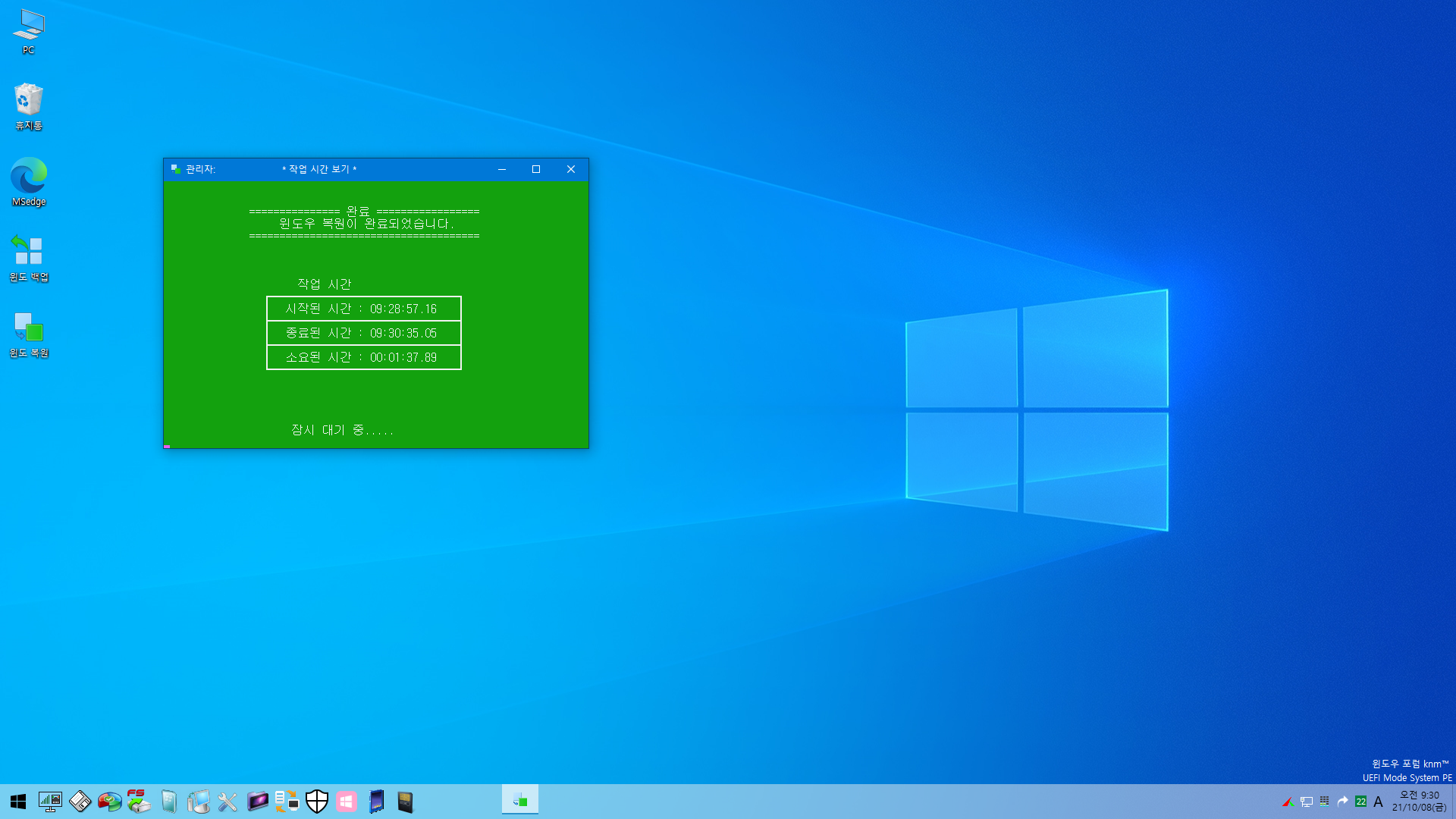Open the wrench and screwdriver tools icon
The width and height of the screenshot is (1456, 819).
tap(227, 802)
